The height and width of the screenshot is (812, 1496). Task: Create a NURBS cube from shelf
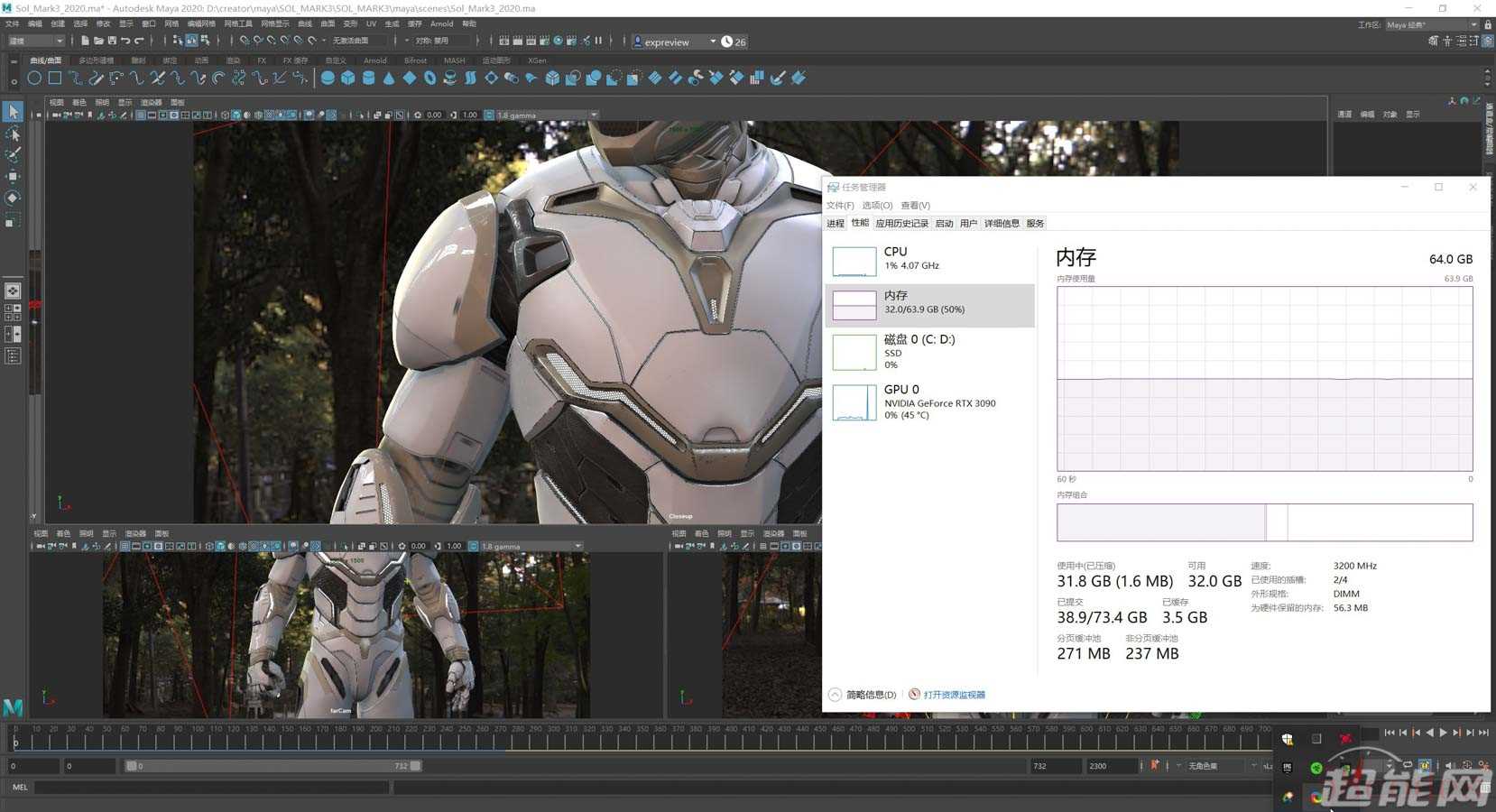pos(348,78)
